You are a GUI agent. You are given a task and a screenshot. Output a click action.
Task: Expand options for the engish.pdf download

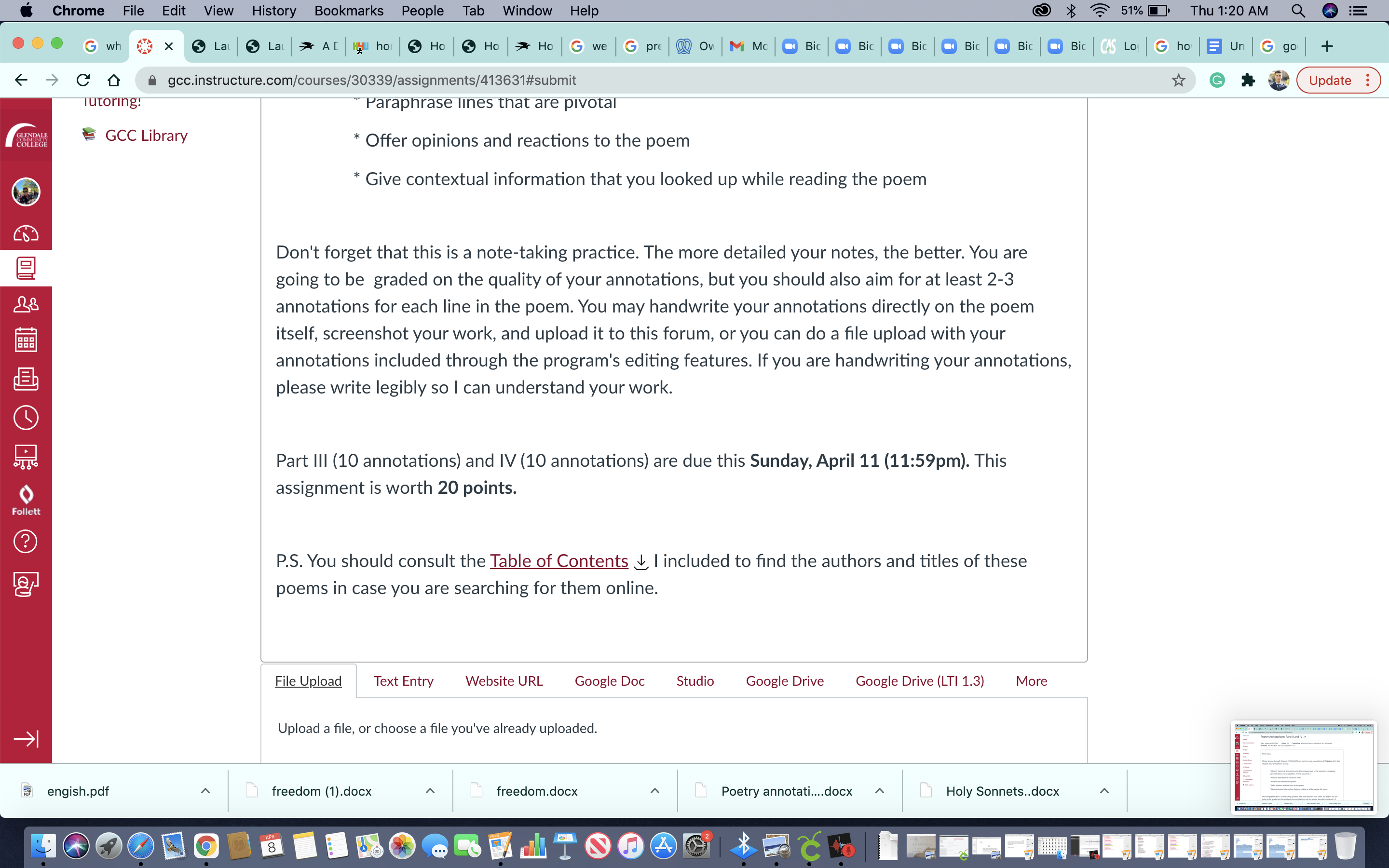pyautogui.click(x=205, y=791)
